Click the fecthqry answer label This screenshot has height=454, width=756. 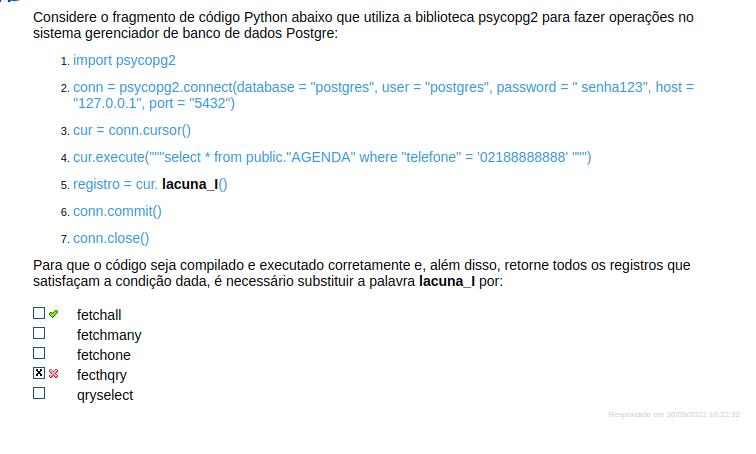(x=101, y=375)
